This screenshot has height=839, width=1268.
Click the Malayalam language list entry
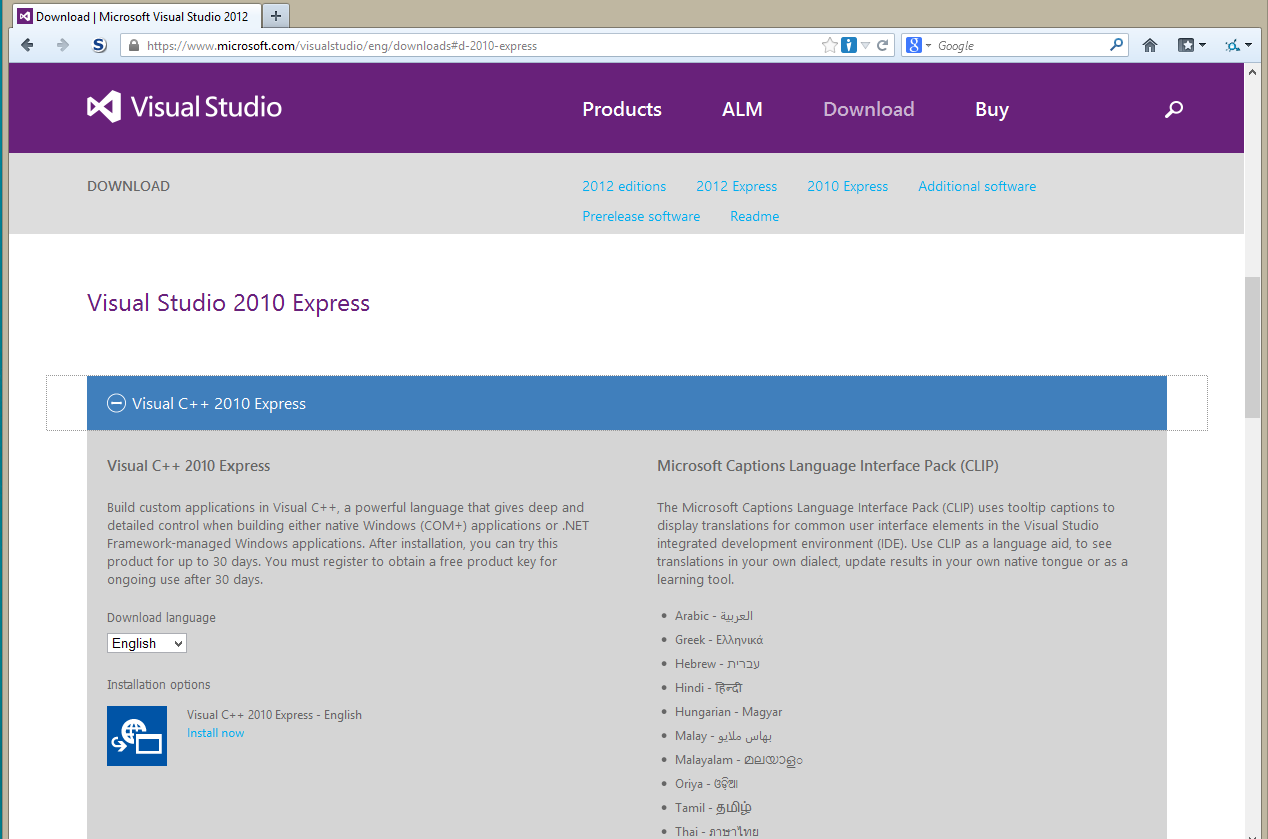(x=739, y=760)
